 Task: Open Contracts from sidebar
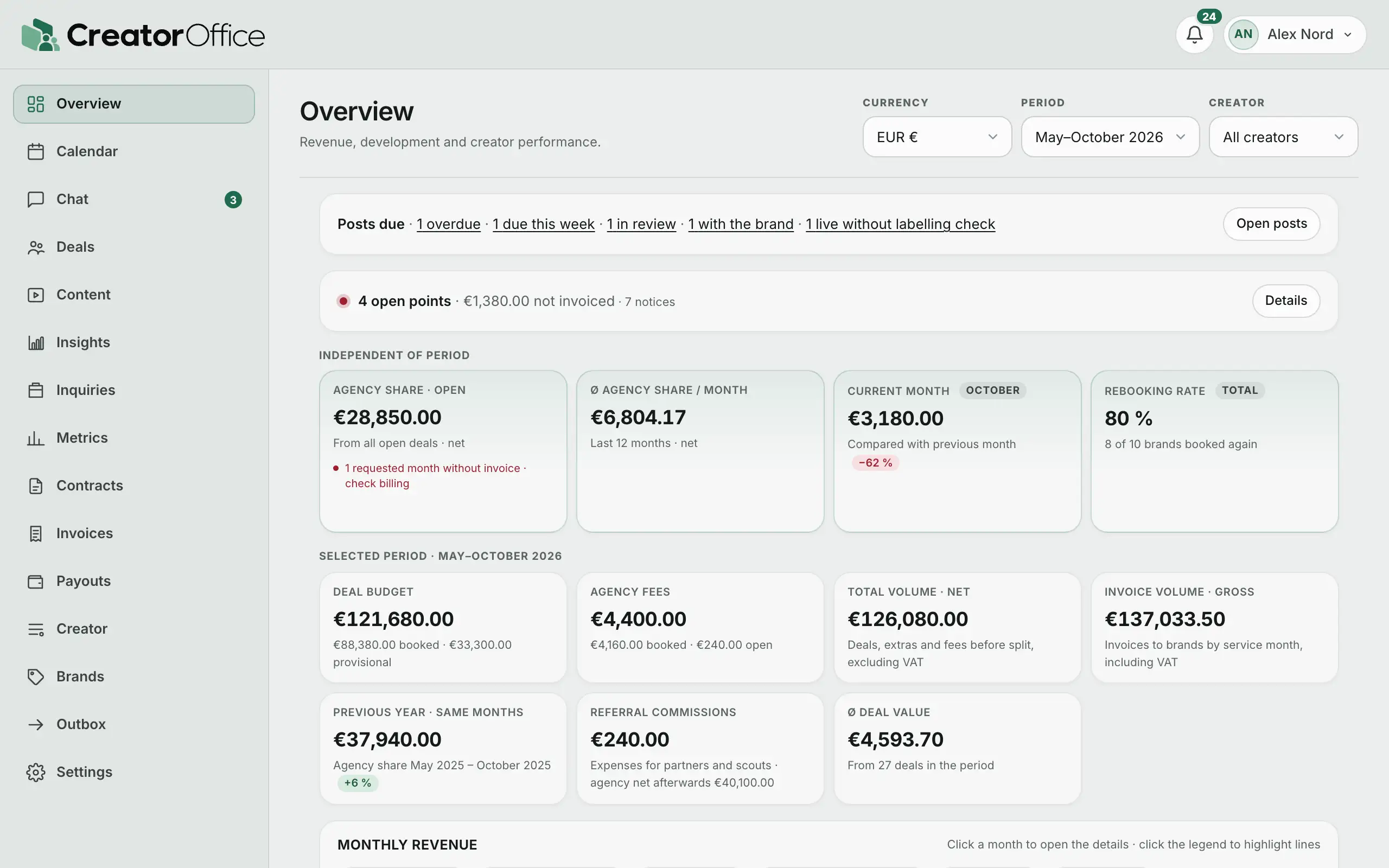click(x=133, y=486)
